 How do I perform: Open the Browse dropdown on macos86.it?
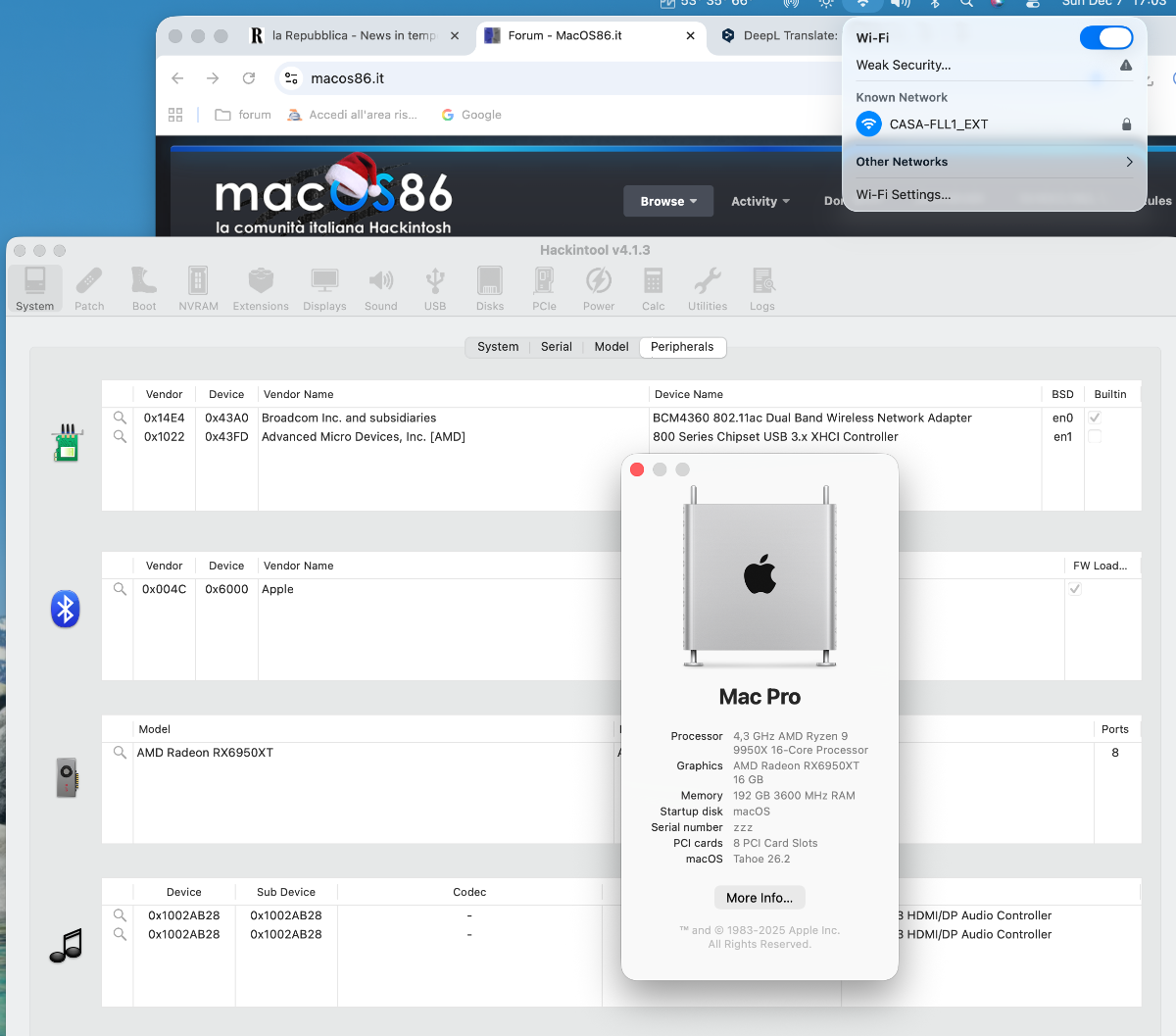668,201
